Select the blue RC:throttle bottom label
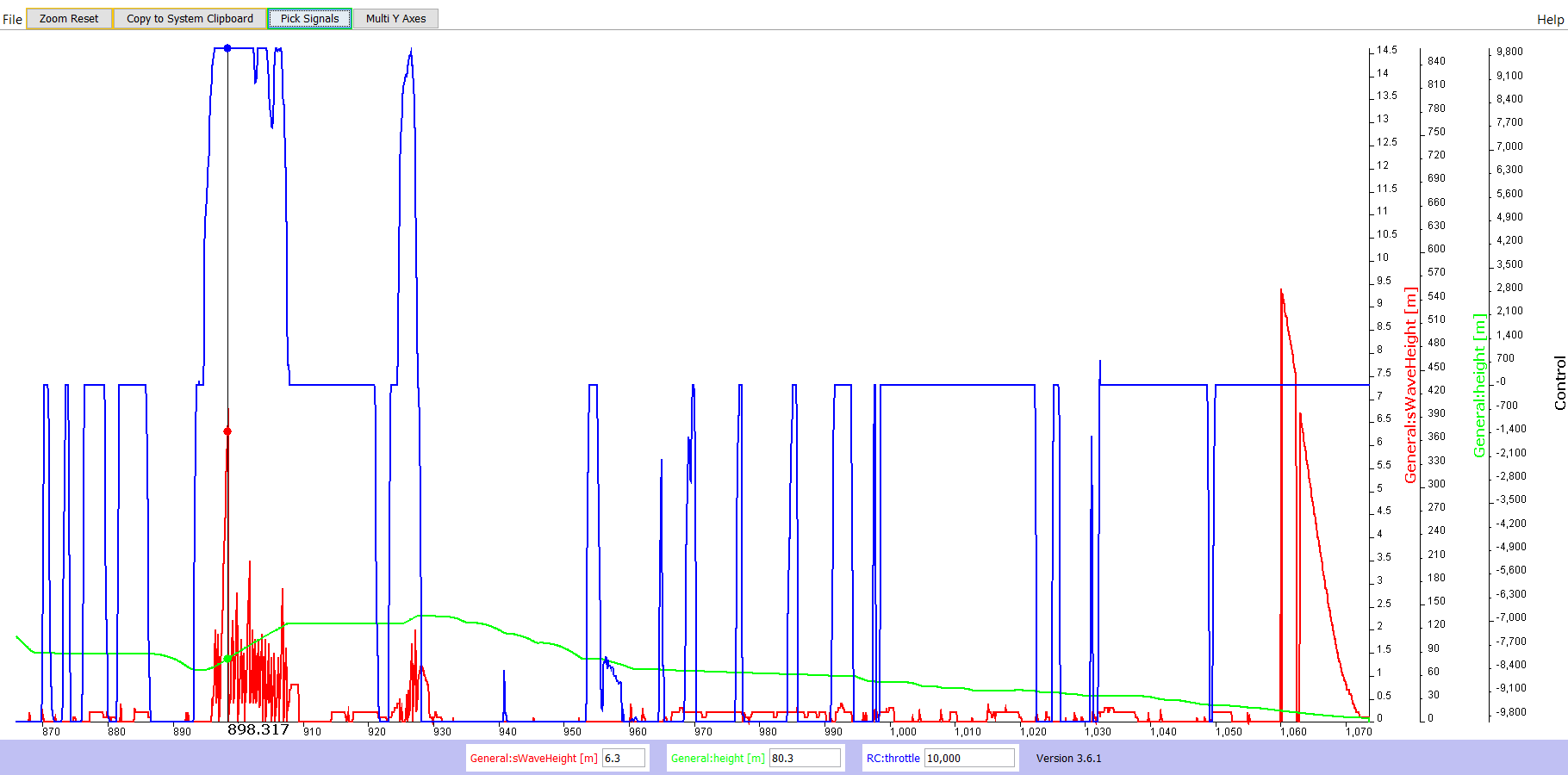The height and width of the screenshot is (775, 1568). tap(893, 759)
